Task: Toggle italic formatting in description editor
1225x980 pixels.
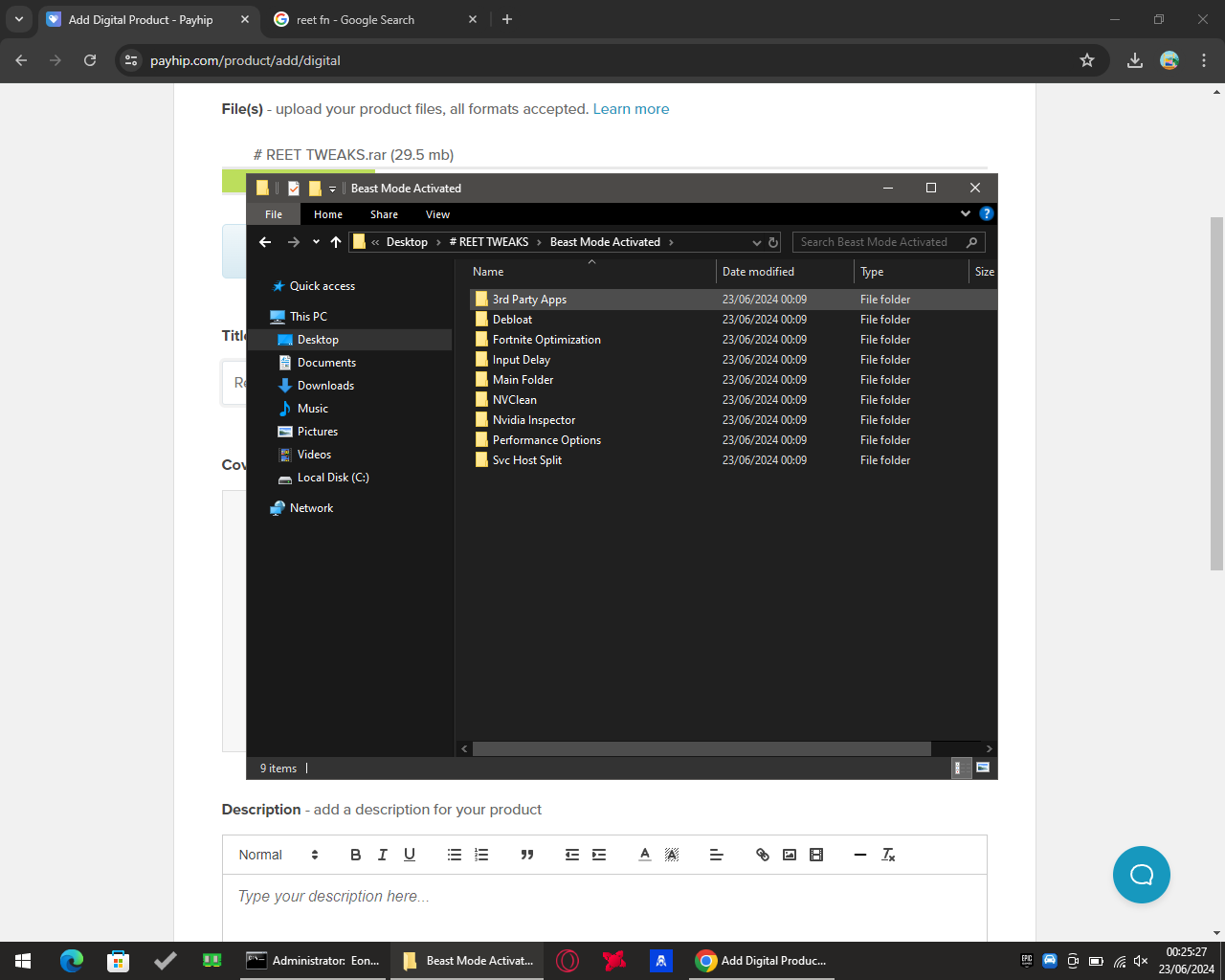Action: coord(383,855)
